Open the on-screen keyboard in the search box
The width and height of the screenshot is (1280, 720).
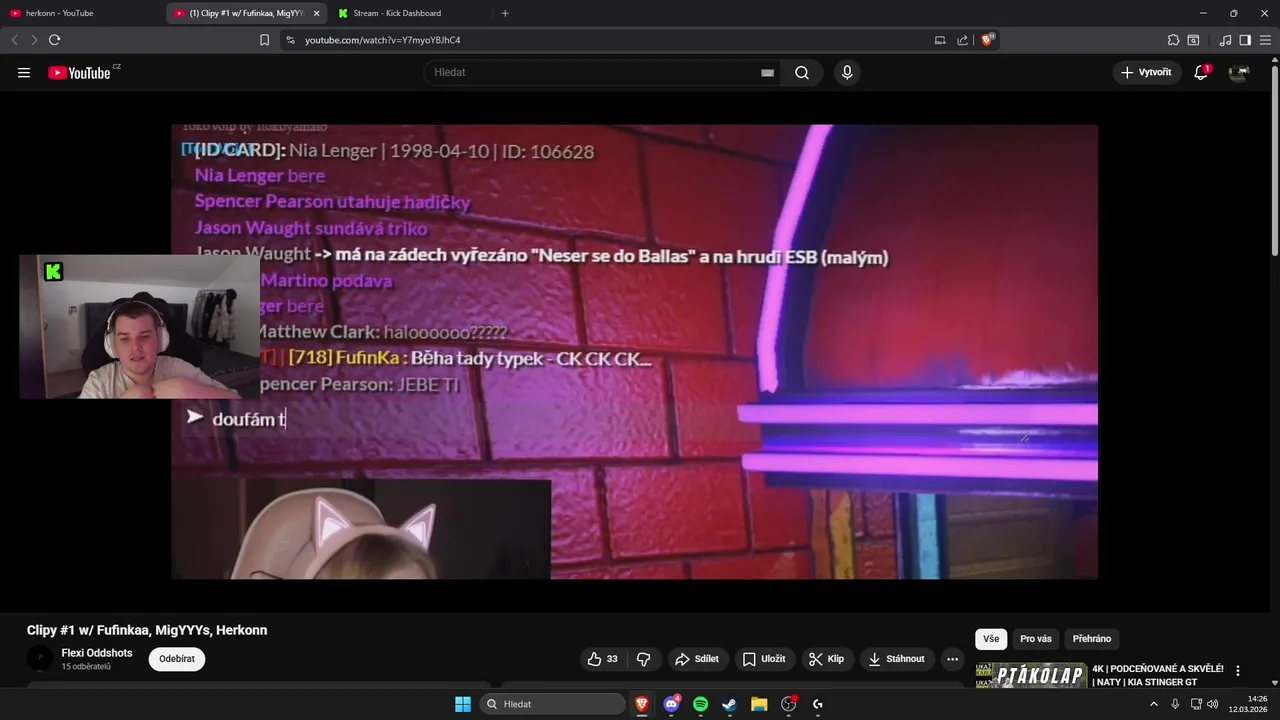(x=767, y=73)
